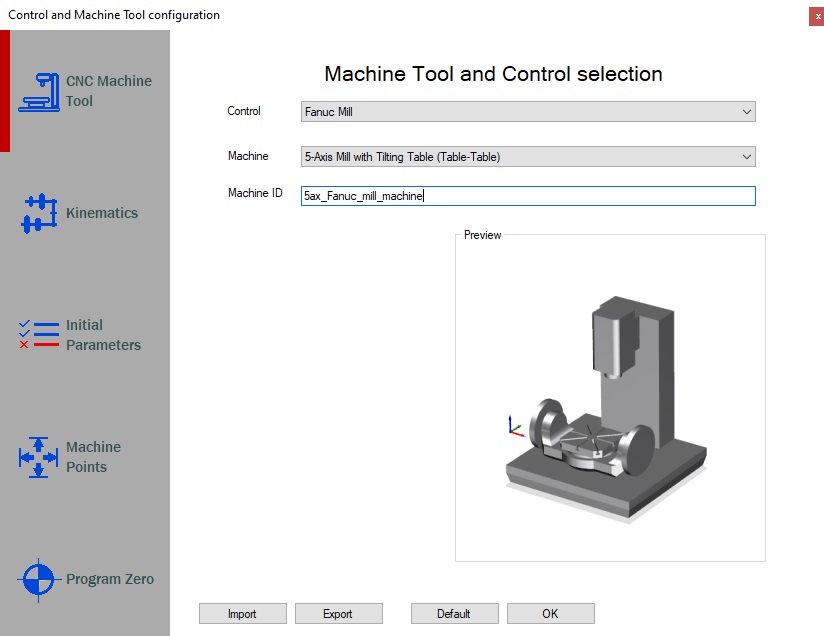Close the configuration window with red X
The image size is (824, 636).
coord(817,16)
